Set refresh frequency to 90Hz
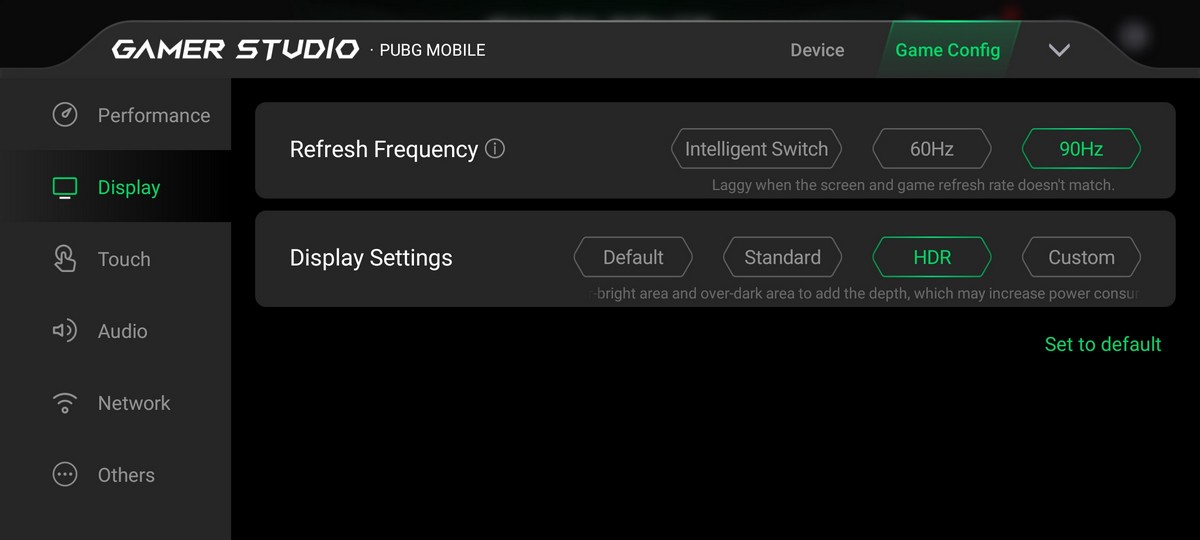 click(x=1081, y=149)
